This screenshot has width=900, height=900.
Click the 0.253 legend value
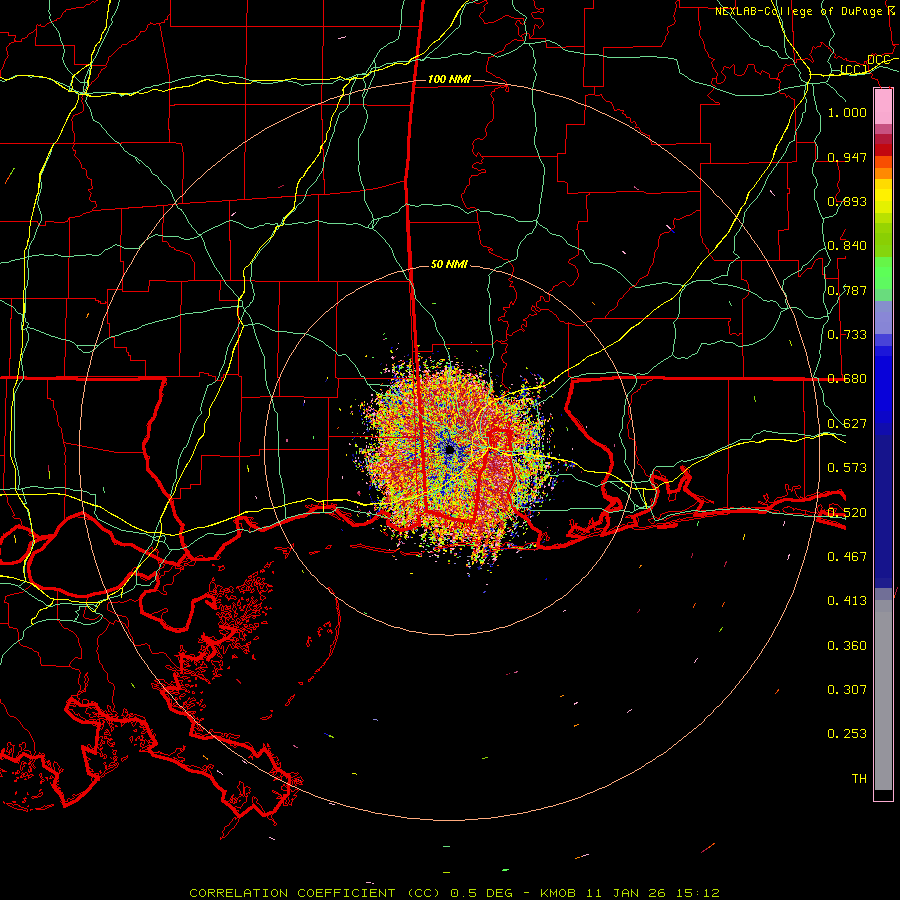[847, 734]
